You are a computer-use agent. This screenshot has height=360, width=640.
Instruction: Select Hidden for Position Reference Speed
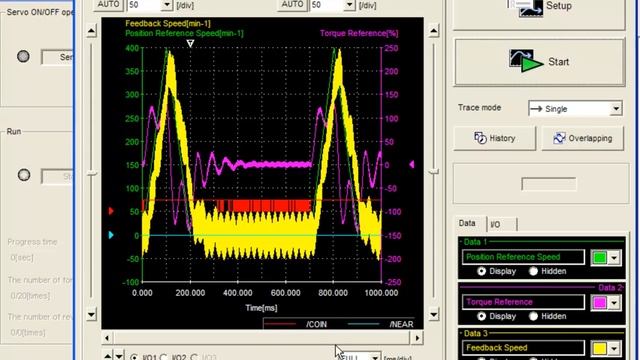(533, 271)
